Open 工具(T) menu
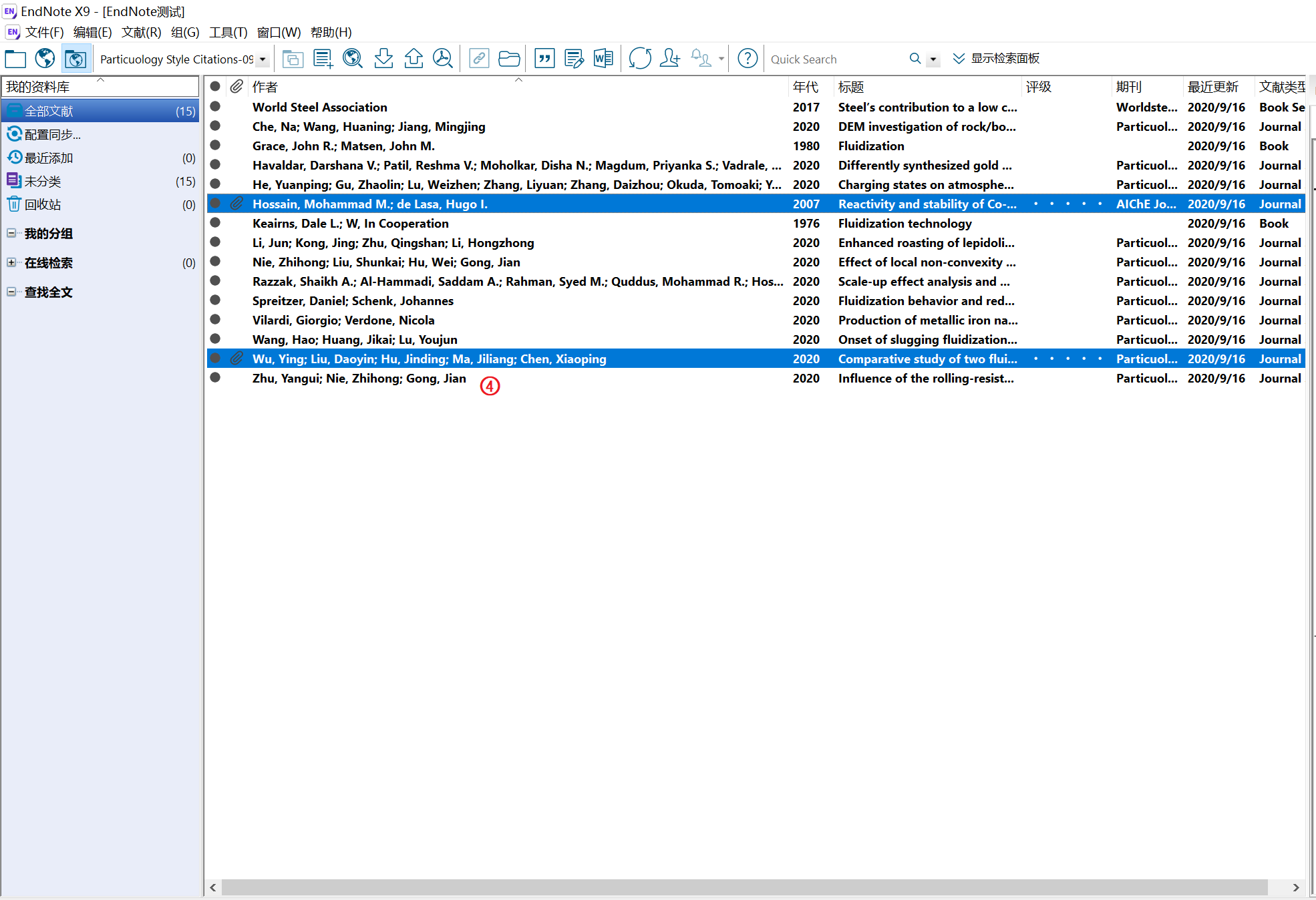Viewport: 1316px width, 900px height. click(228, 32)
